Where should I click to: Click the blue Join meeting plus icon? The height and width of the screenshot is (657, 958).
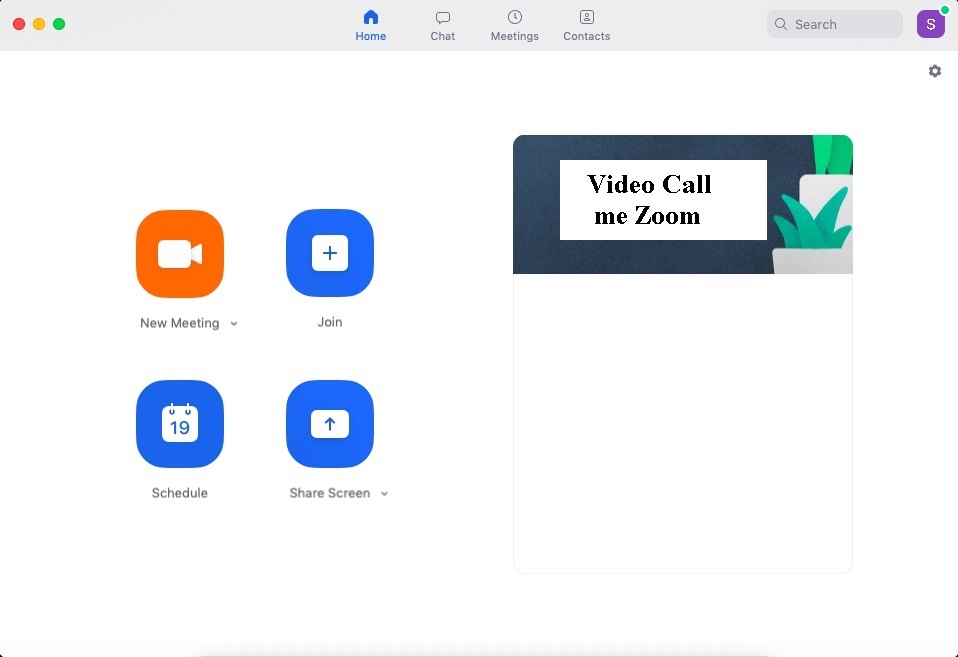click(330, 253)
